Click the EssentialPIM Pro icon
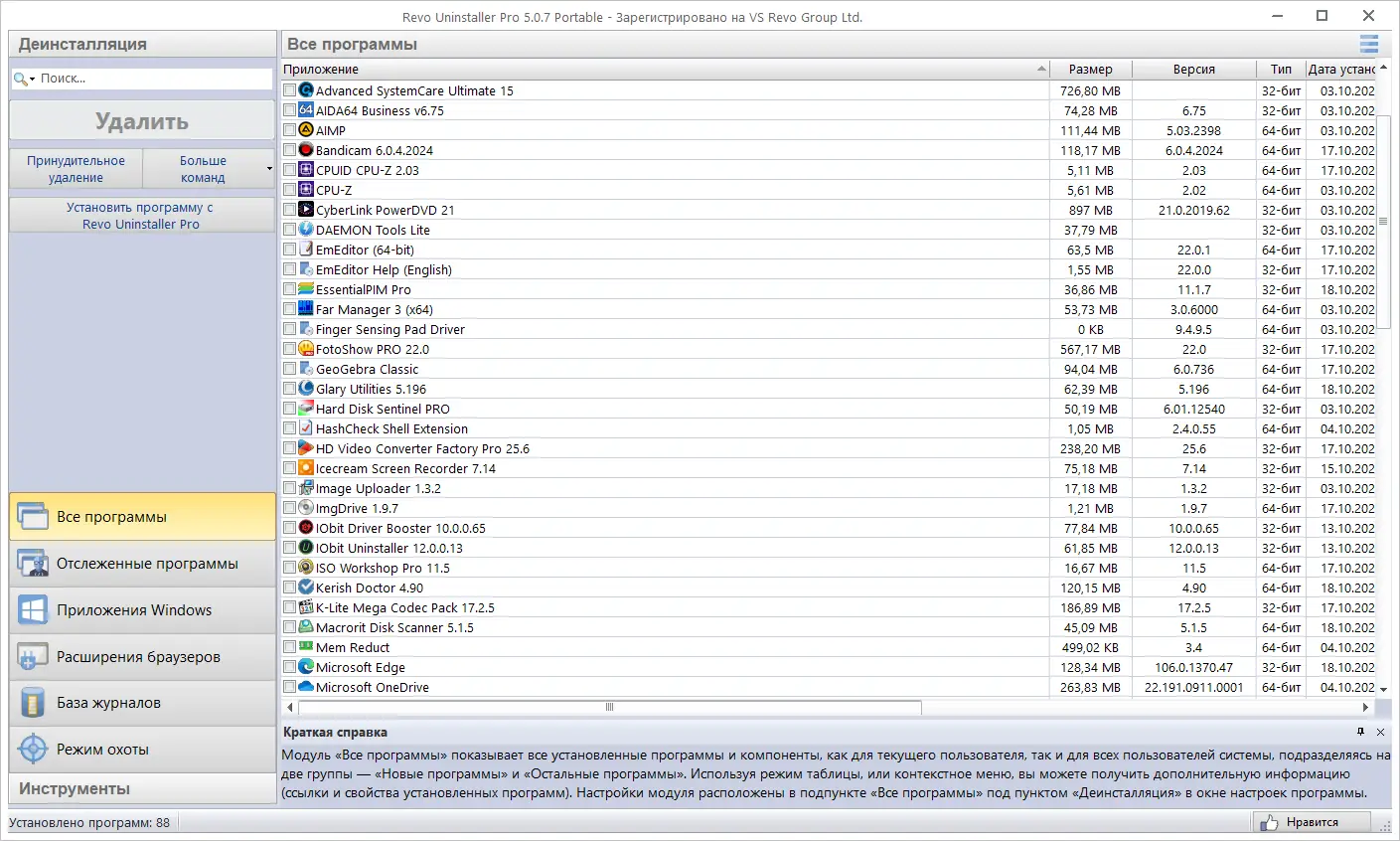The height and width of the screenshot is (841, 1400). [306, 289]
